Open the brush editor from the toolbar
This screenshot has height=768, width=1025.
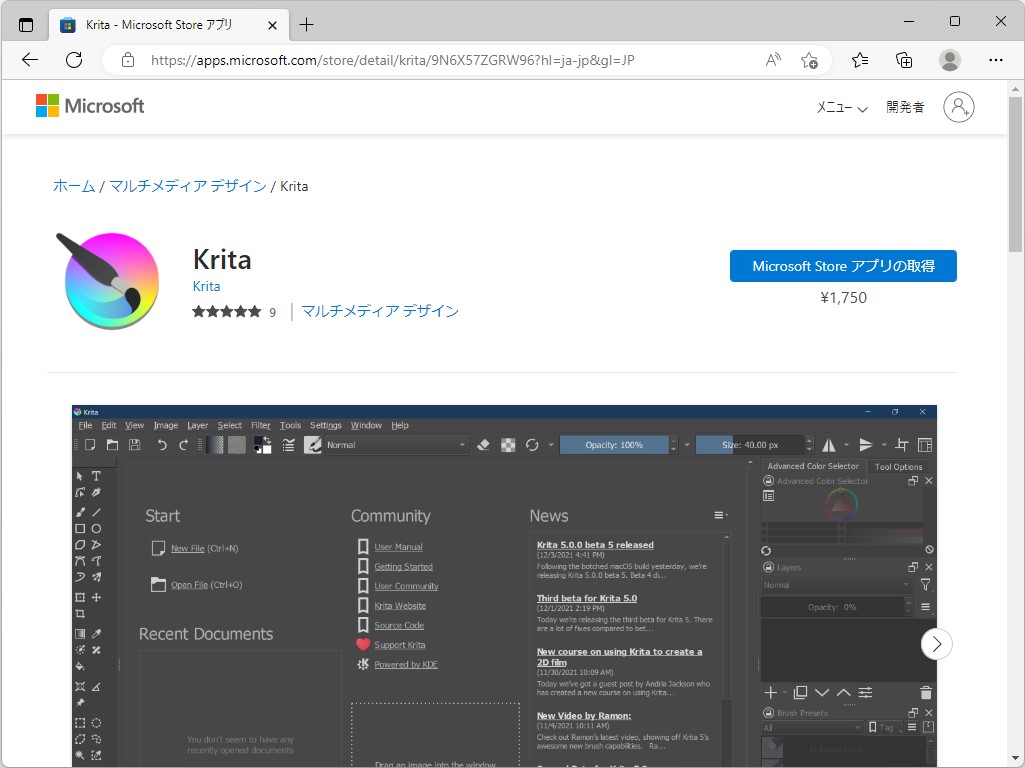pos(313,444)
